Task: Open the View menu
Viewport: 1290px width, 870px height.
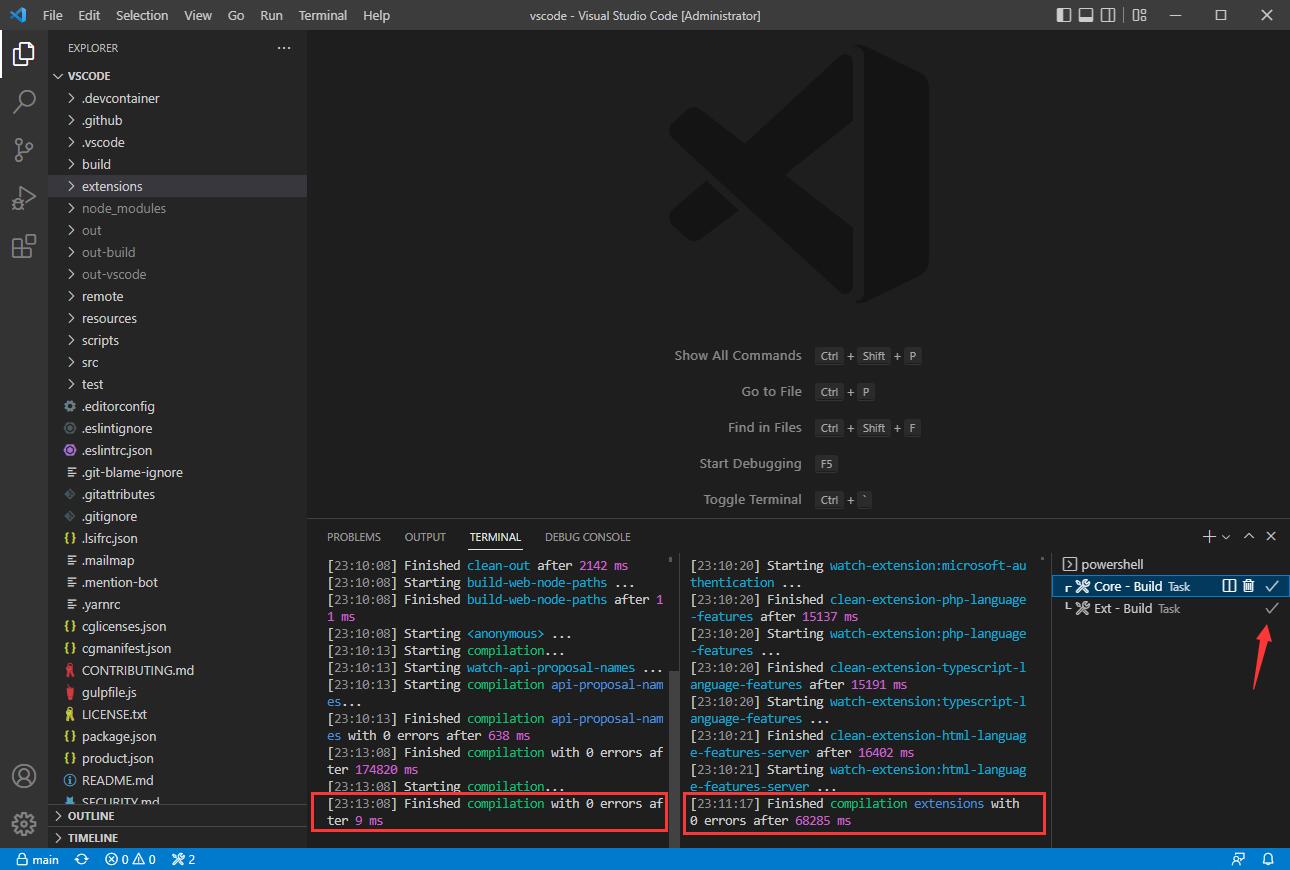Action: 198,15
